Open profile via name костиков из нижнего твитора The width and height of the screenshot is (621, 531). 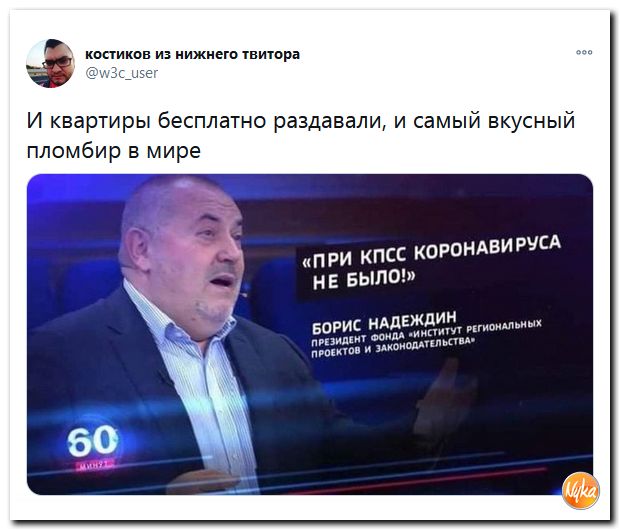coord(192,53)
